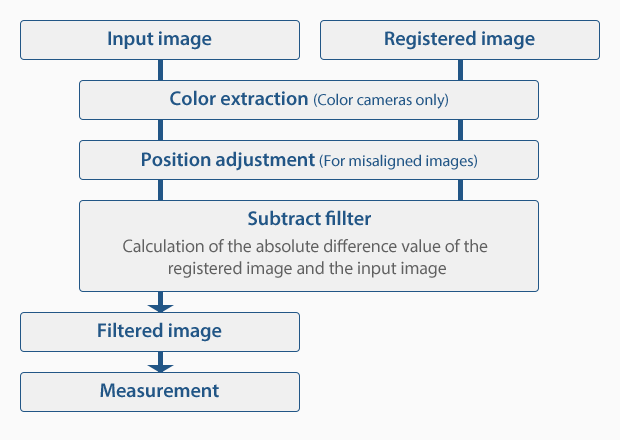This screenshot has width=620, height=440.
Task: Click the '(Color cameras only)' note text
Action: 381,100
